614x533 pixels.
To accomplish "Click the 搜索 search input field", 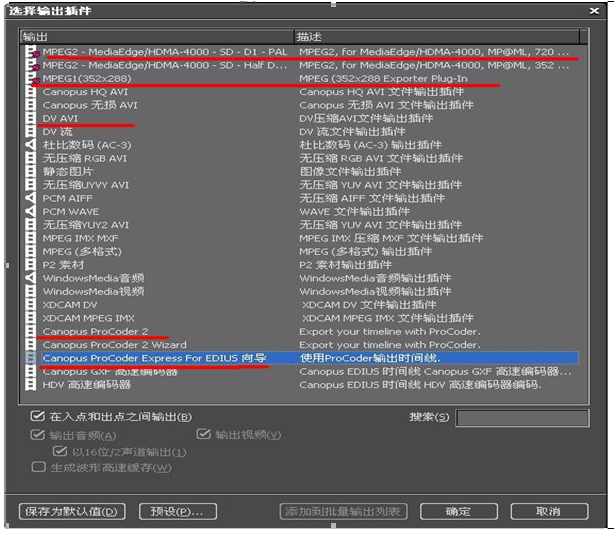I will point(522,418).
